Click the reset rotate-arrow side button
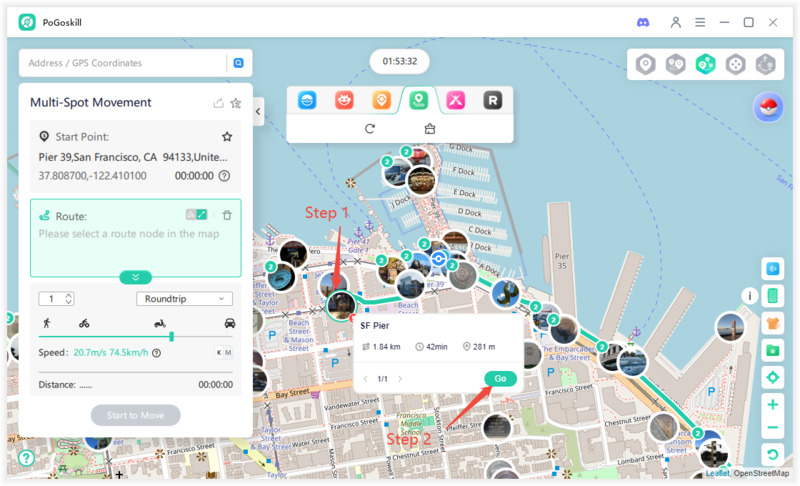 tap(772, 454)
